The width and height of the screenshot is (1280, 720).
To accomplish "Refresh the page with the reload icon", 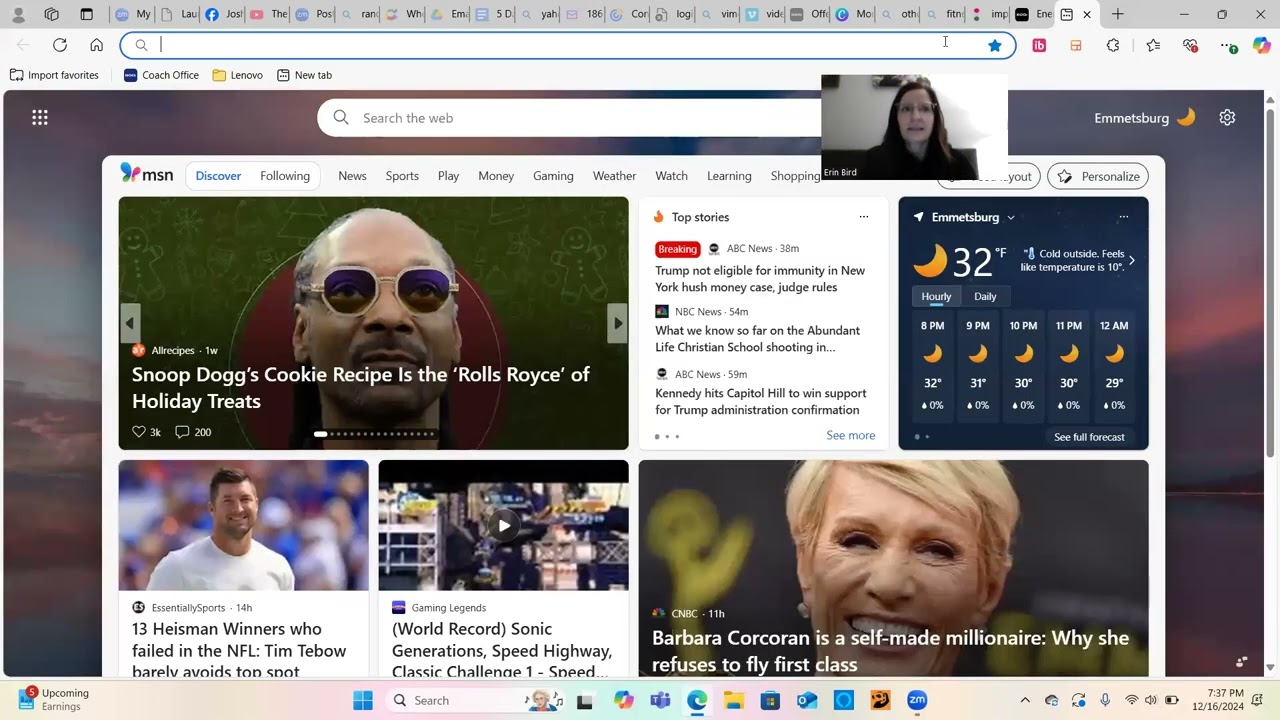I will [60, 45].
